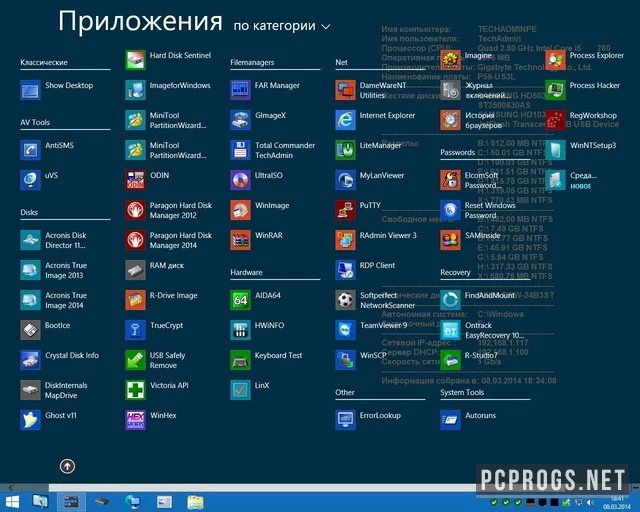Open Internet Explorer icon
640x512 pixels.
coord(345,120)
